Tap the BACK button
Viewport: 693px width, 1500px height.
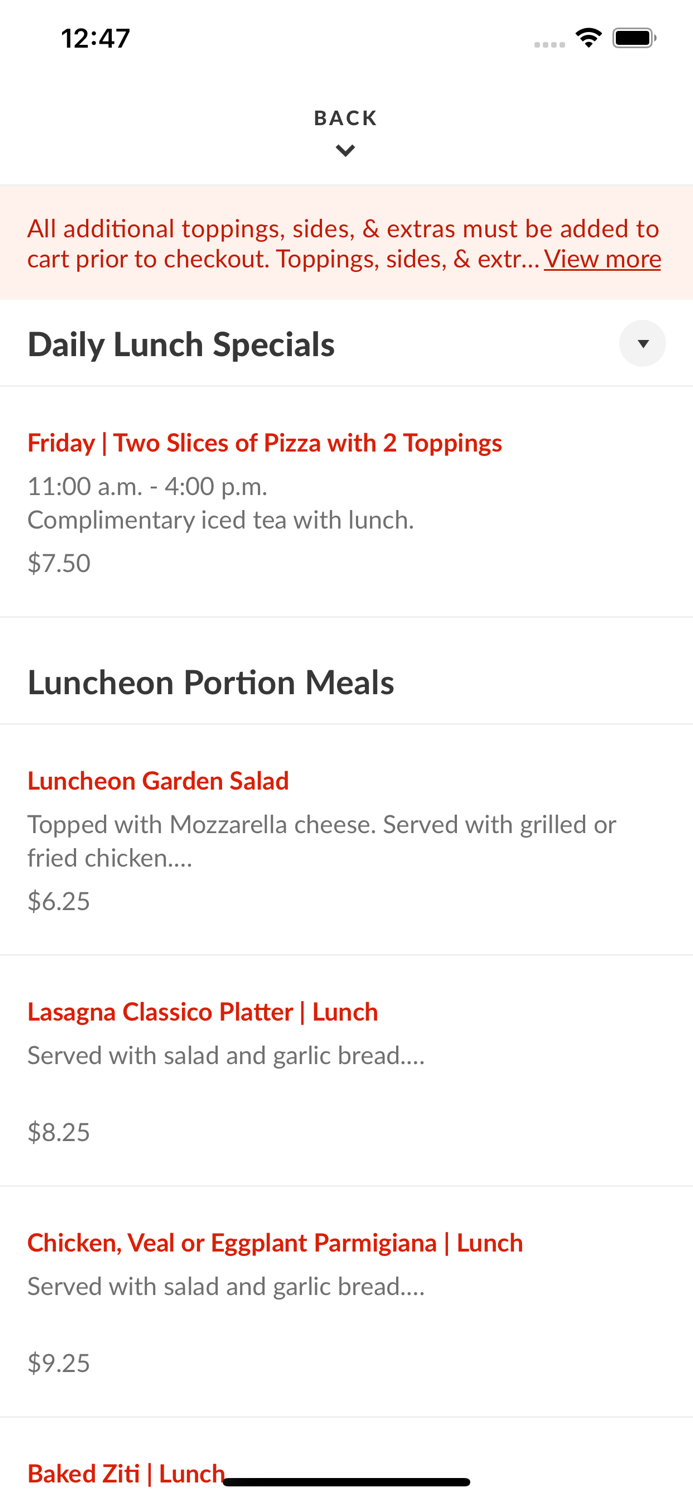point(345,117)
